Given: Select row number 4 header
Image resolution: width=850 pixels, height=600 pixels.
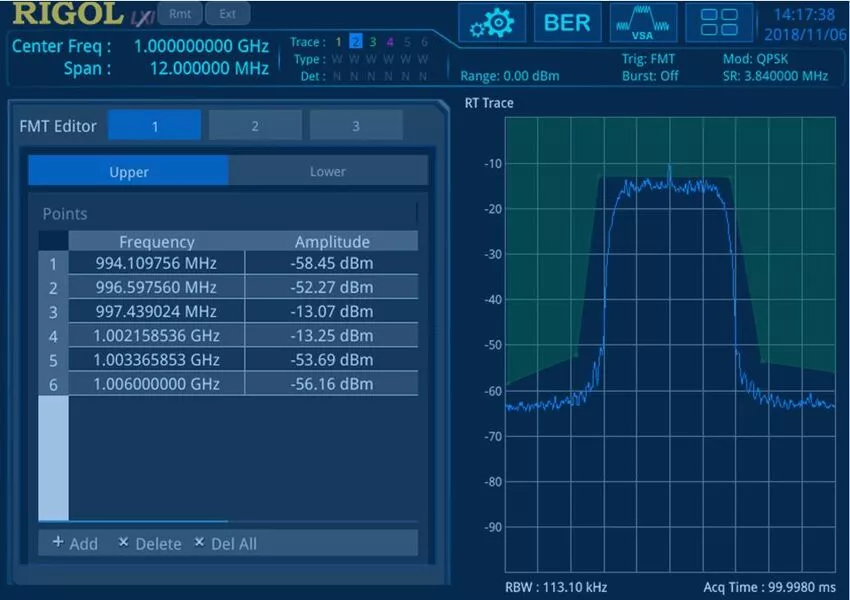Looking at the screenshot, I should click(53, 336).
